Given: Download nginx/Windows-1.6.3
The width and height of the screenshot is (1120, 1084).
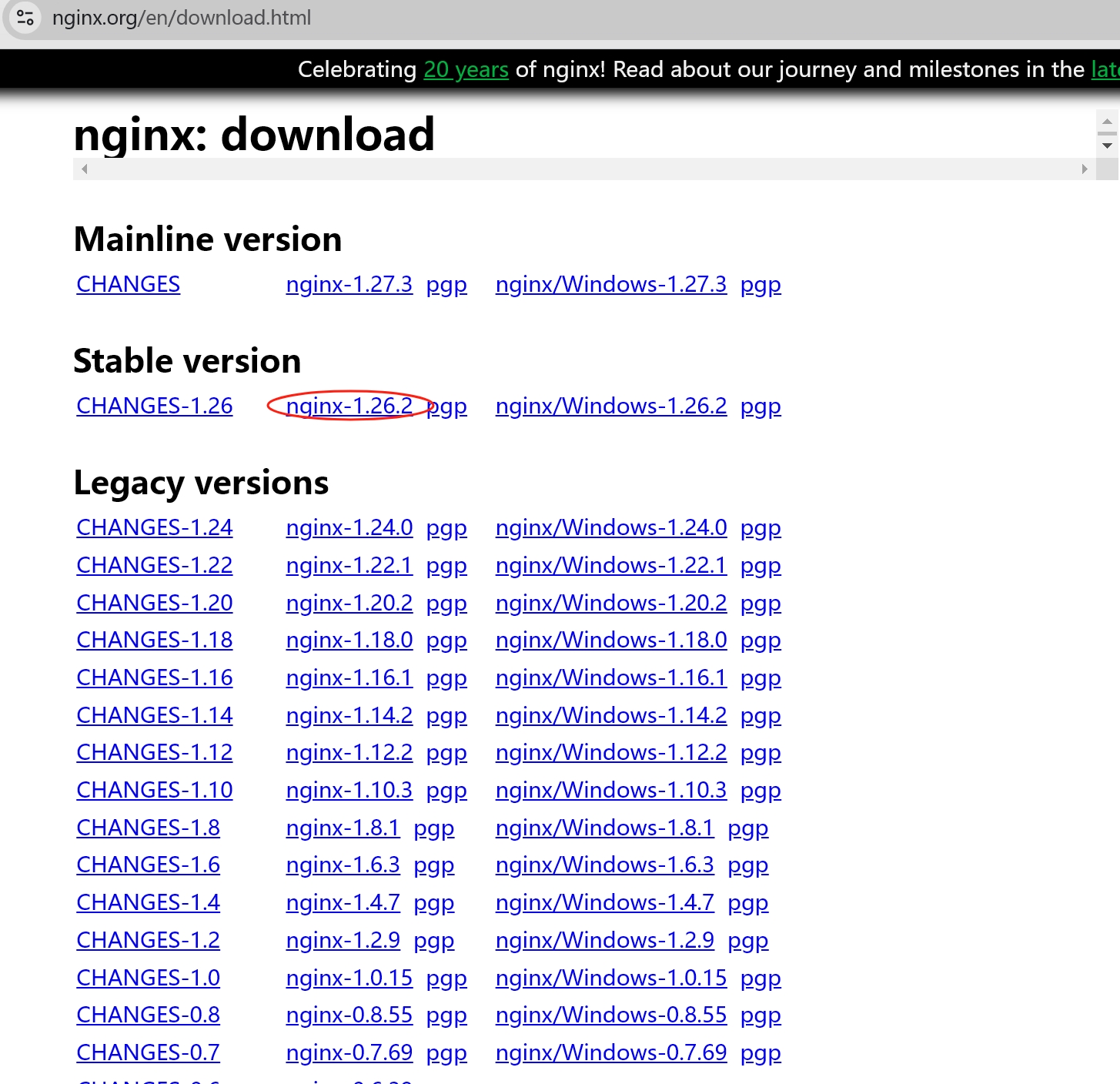Looking at the screenshot, I should pos(604,865).
